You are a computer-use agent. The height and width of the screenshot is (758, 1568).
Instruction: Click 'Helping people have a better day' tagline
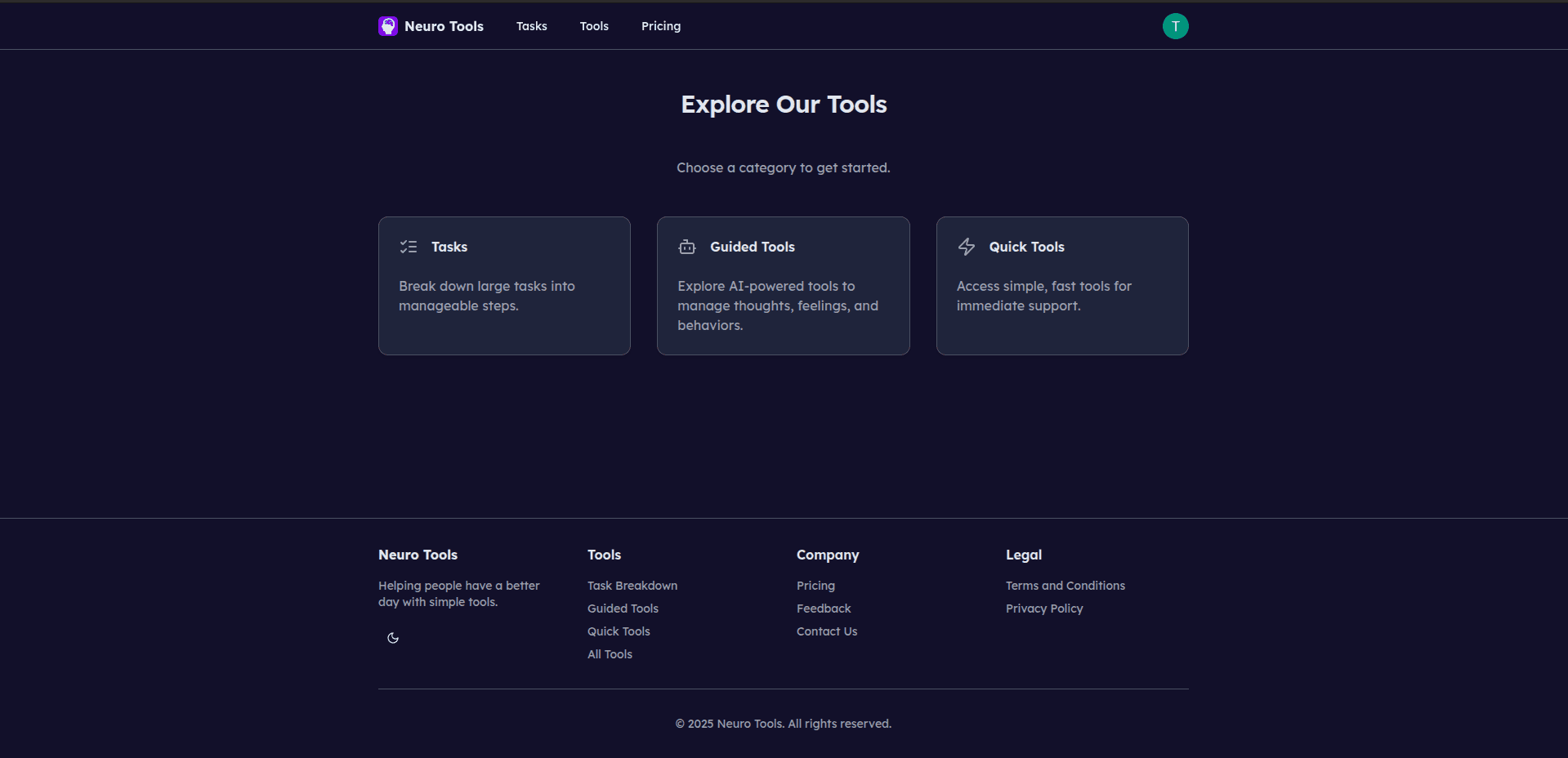coord(459,594)
